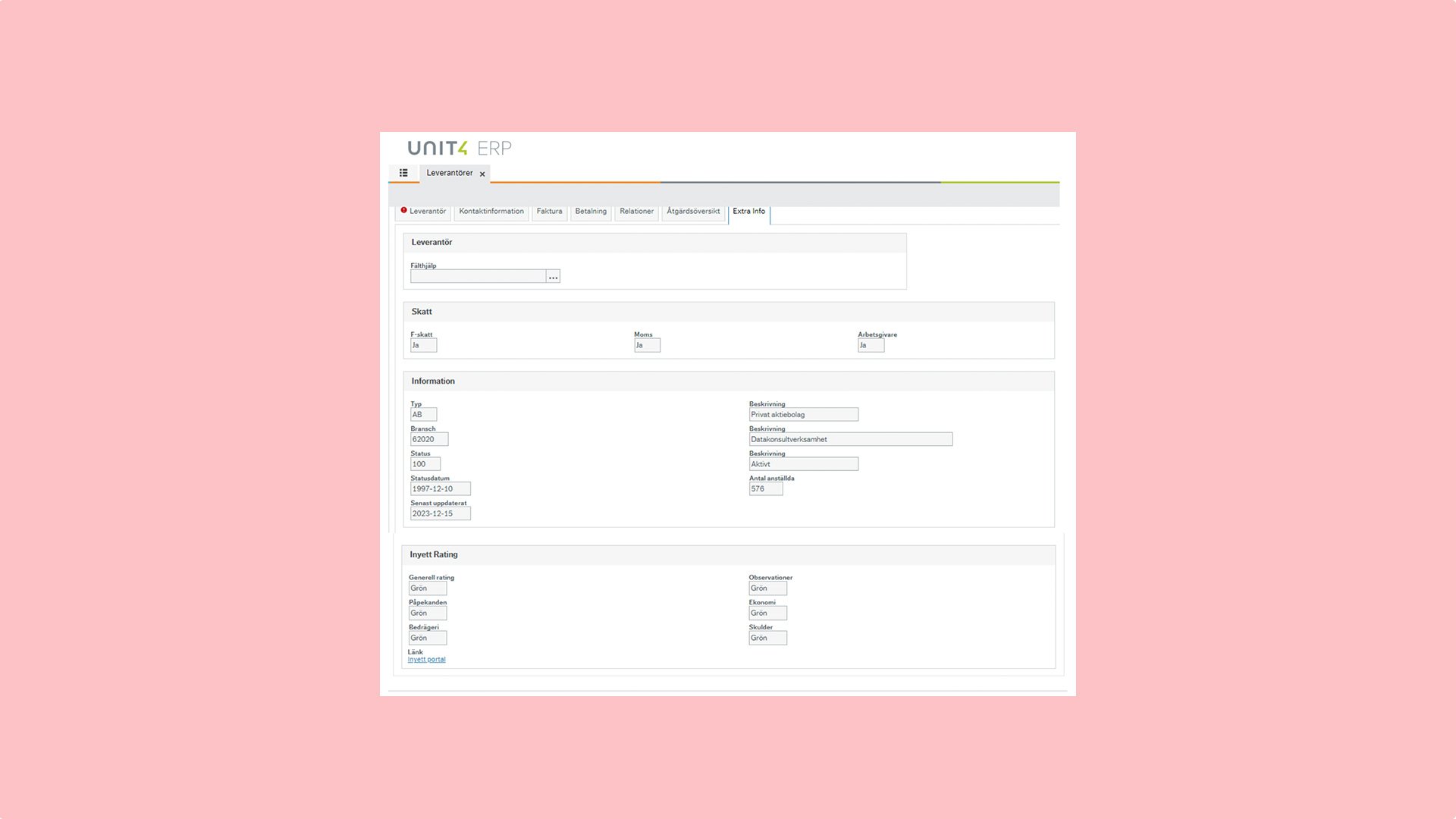Image resolution: width=1456 pixels, height=819 pixels.
Task: Click the Unit4 ERP logo
Action: click(460, 148)
